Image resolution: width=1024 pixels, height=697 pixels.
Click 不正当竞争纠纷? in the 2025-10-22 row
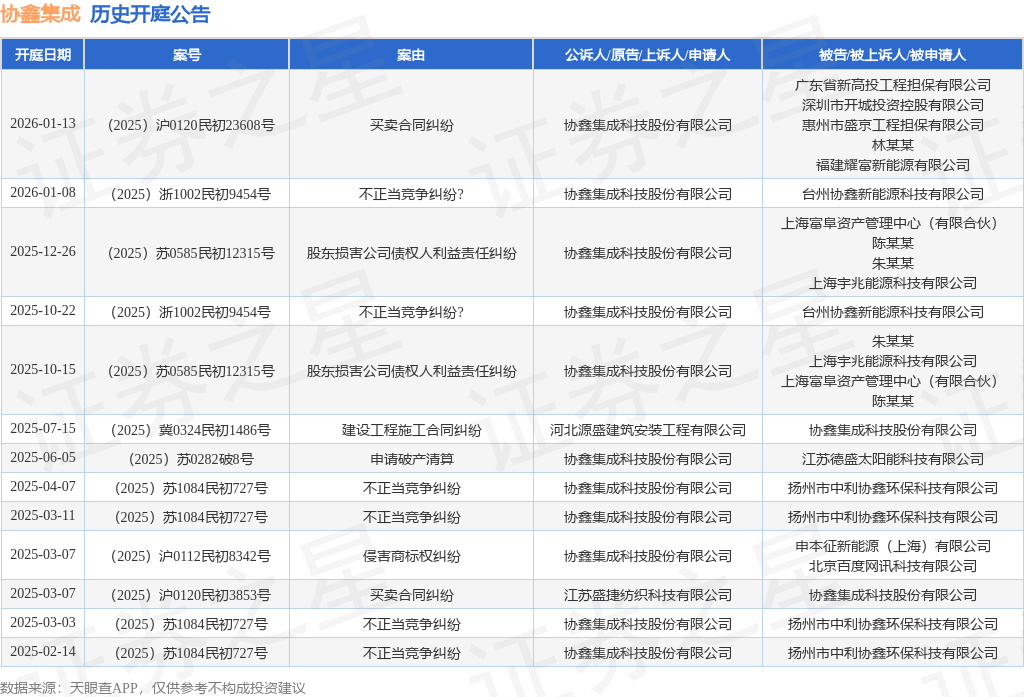[411, 312]
